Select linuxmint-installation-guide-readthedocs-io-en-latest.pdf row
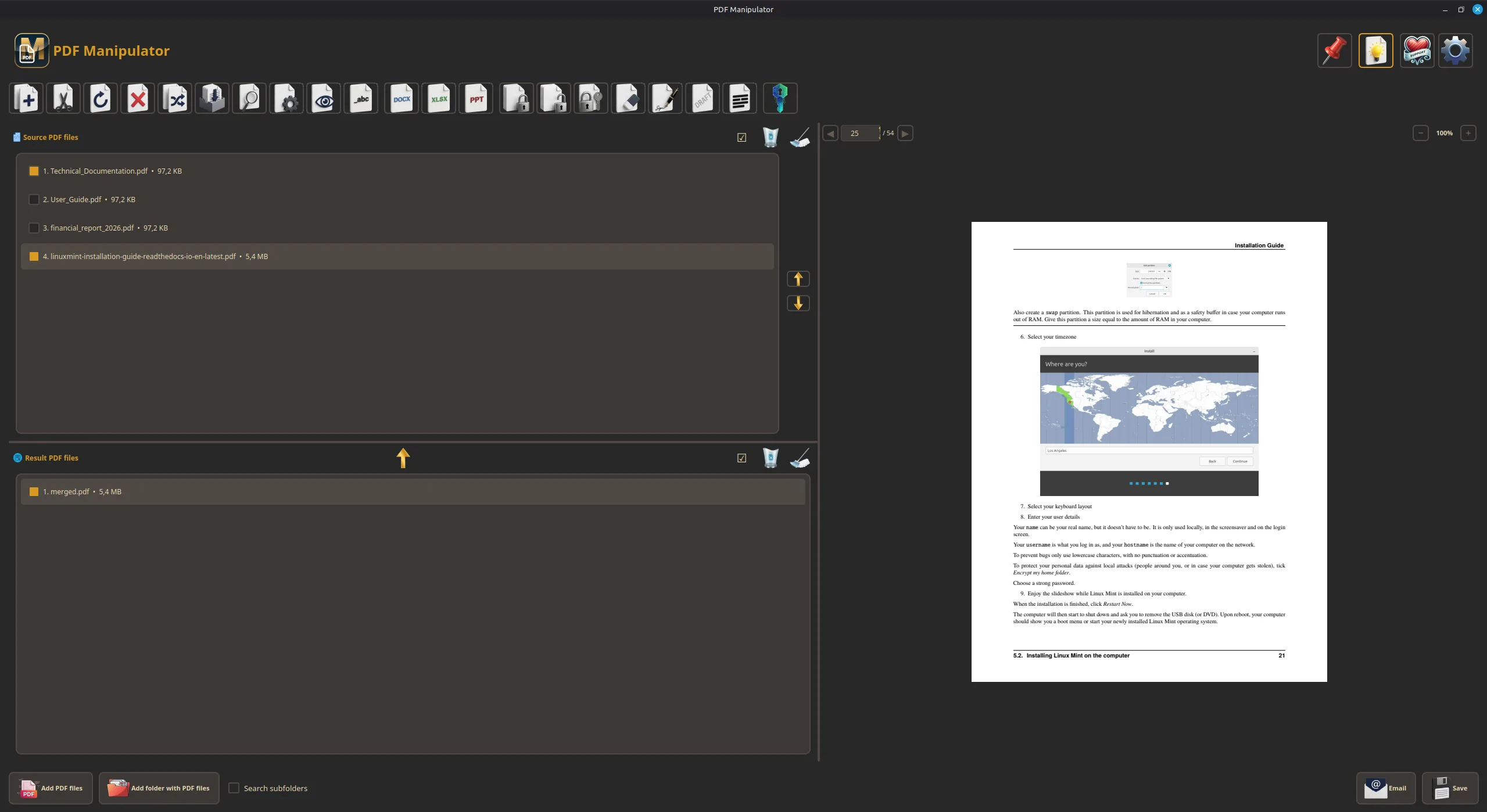This screenshot has width=1487, height=812. coord(397,256)
